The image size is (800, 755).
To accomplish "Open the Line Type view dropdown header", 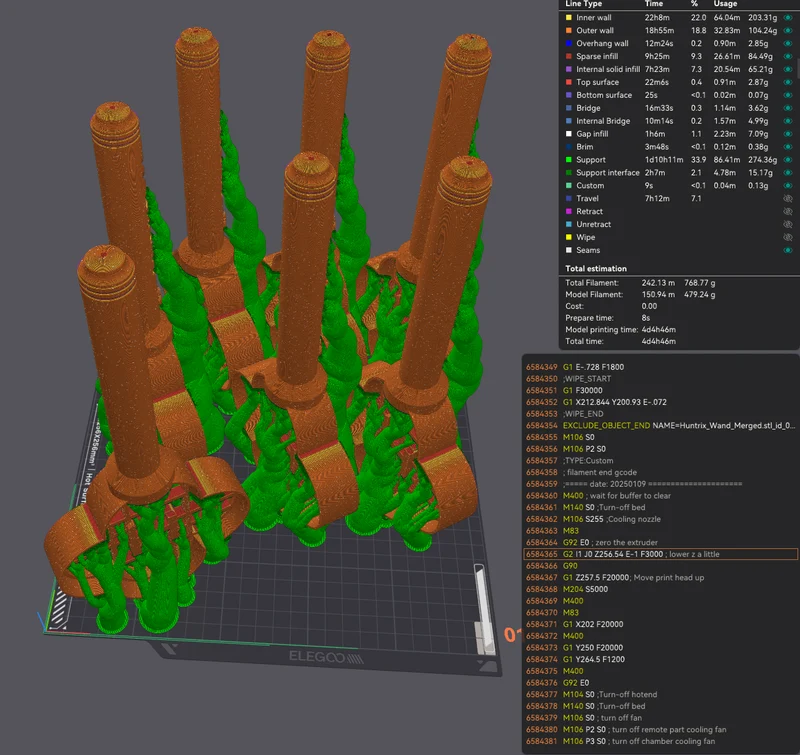I will (x=583, y=4).
